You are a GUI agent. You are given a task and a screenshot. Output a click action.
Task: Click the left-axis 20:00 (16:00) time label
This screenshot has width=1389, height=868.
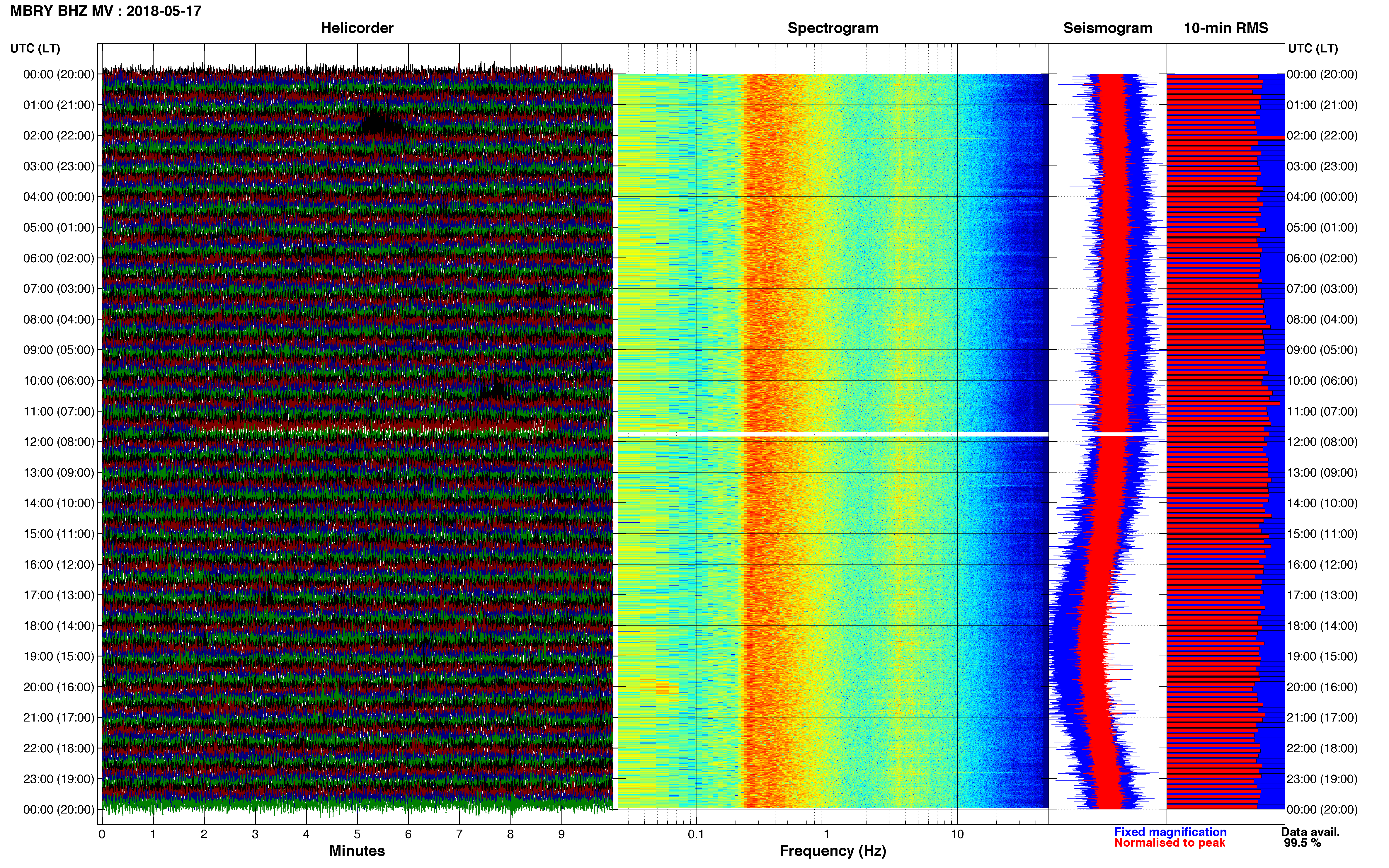tap(59, 687)
